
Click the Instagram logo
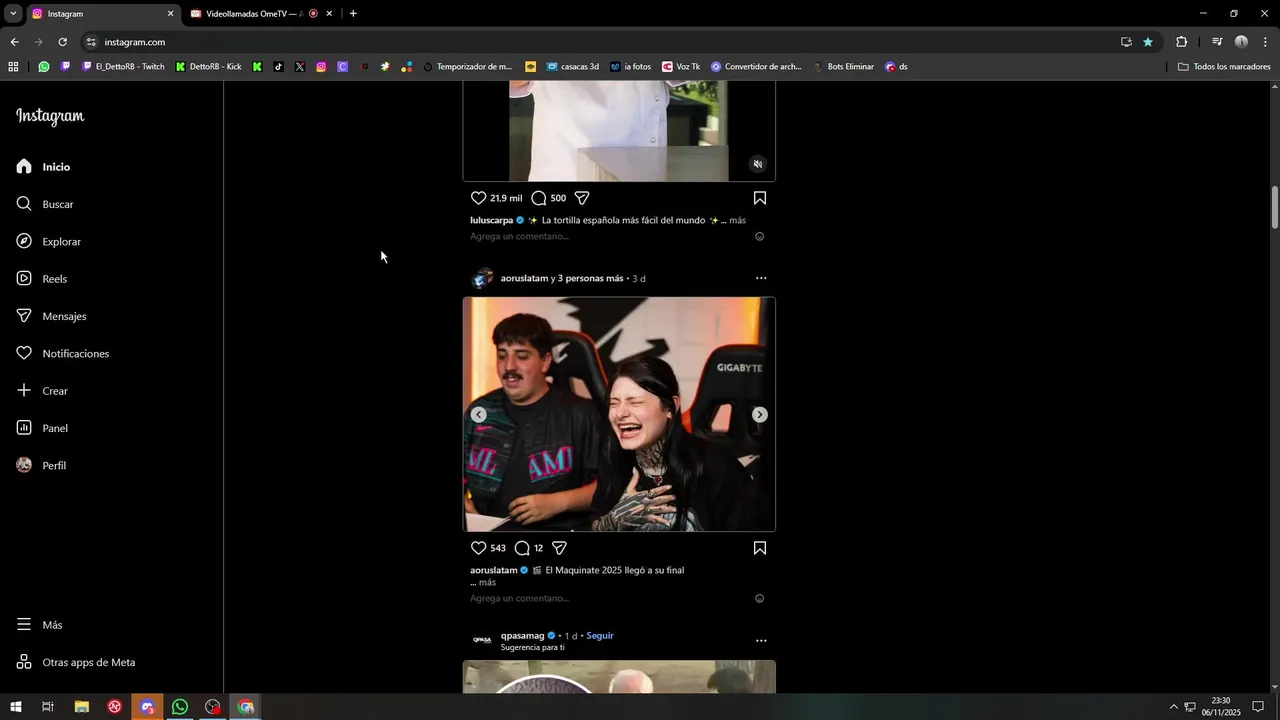tap(50, 117)
